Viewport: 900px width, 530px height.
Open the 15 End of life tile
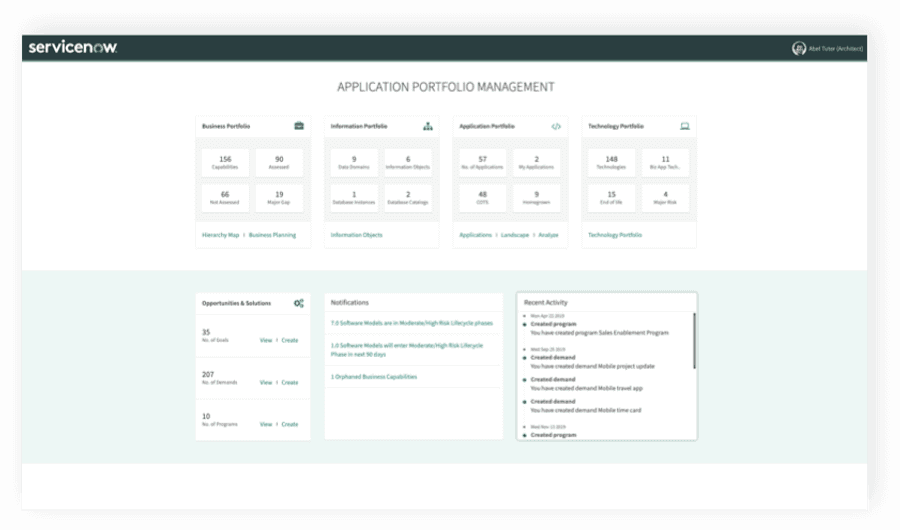(x=610, y=198)
